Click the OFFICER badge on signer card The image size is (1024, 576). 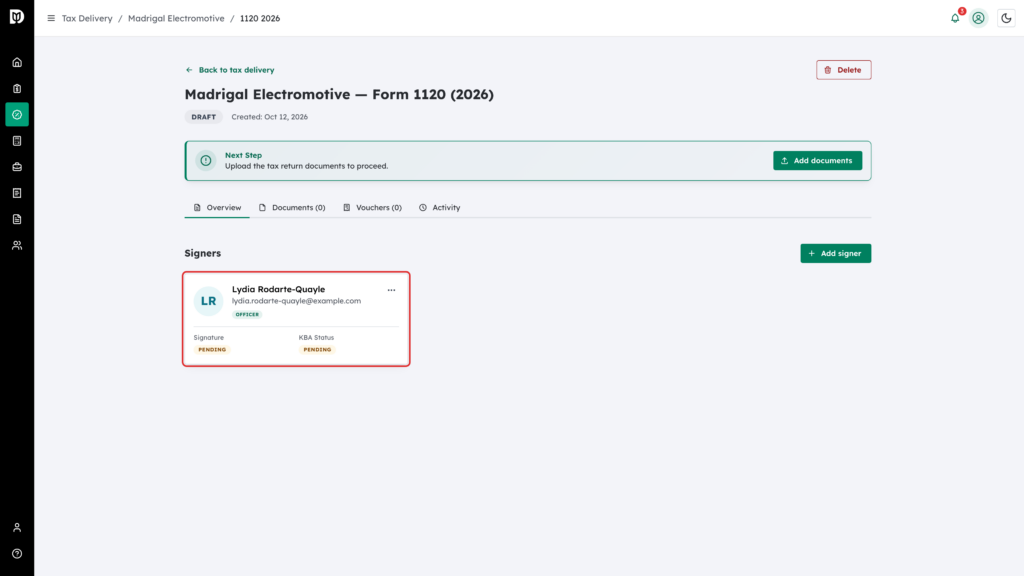[x=248, y=315]
